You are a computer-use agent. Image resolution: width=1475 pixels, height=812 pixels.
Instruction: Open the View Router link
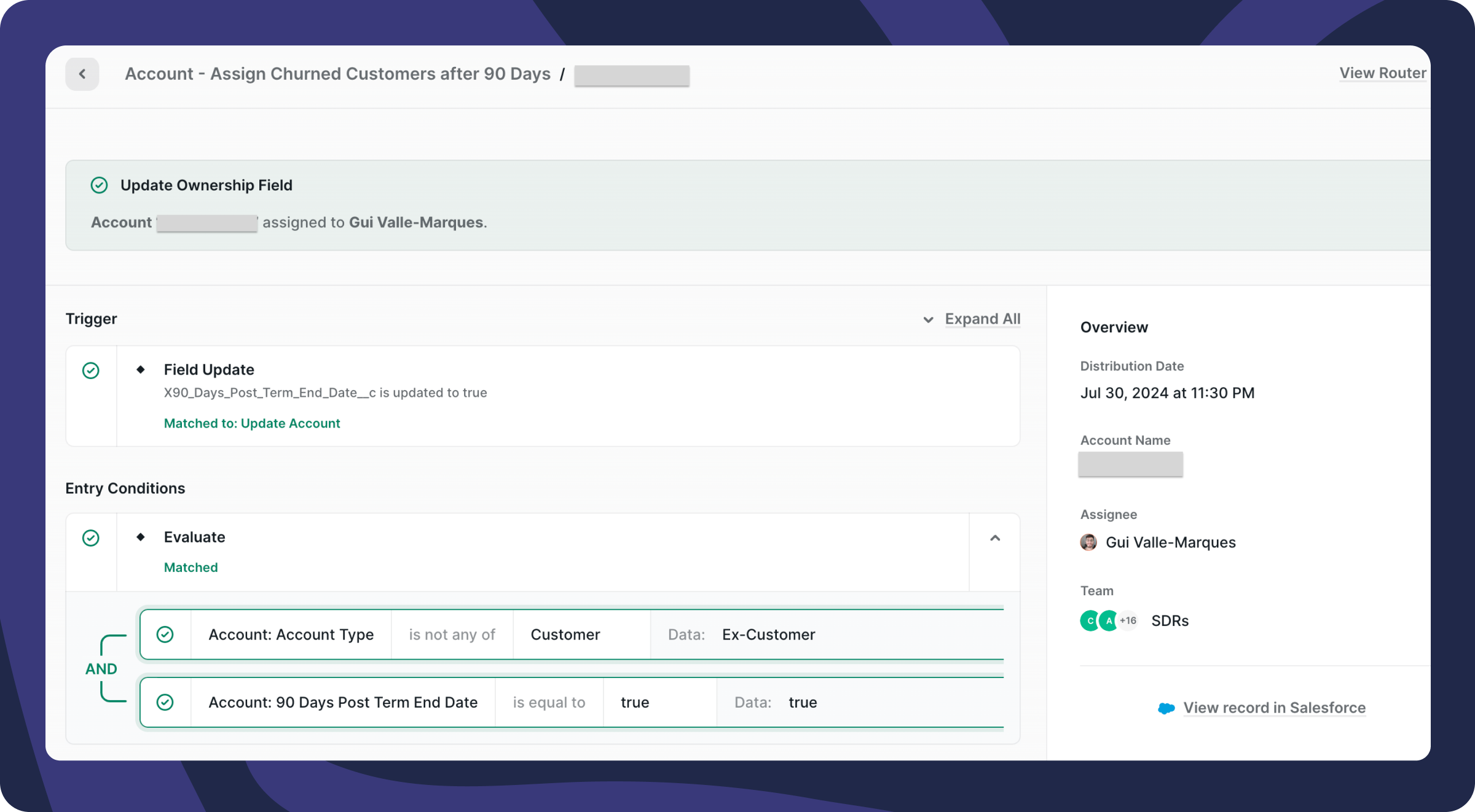click(1383, 73)
